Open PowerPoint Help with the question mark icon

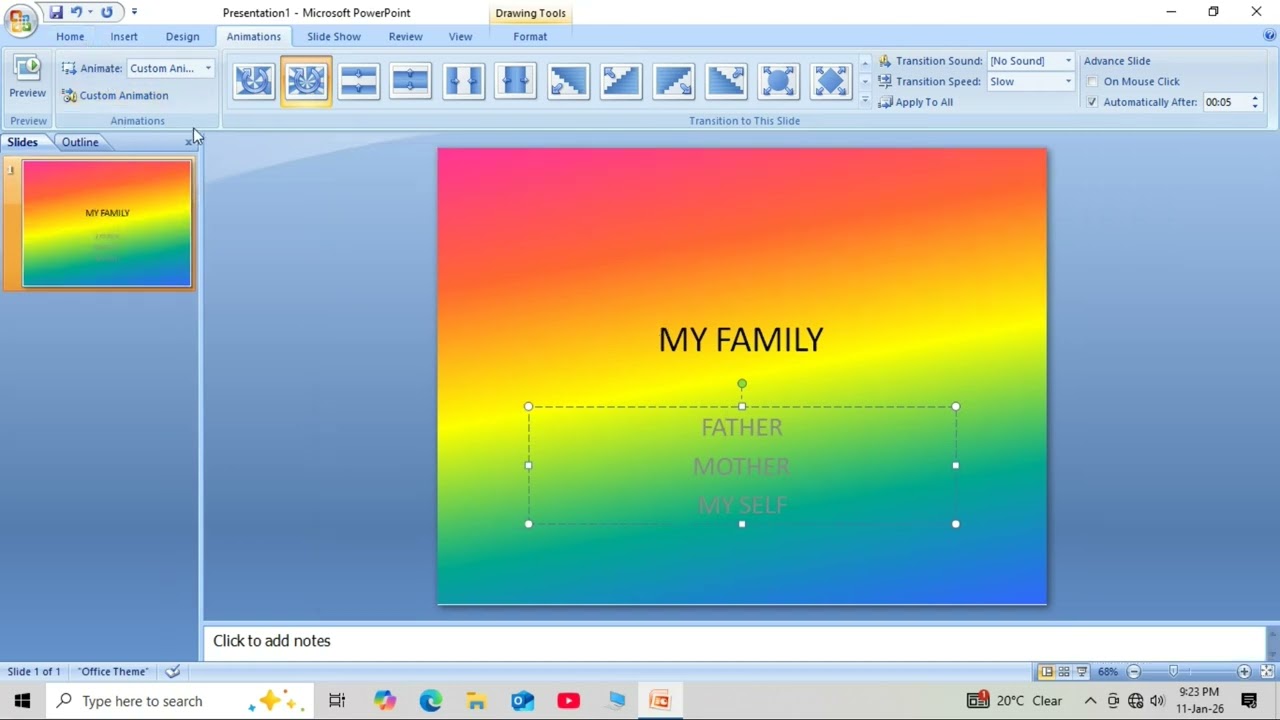pos(1269,36)
